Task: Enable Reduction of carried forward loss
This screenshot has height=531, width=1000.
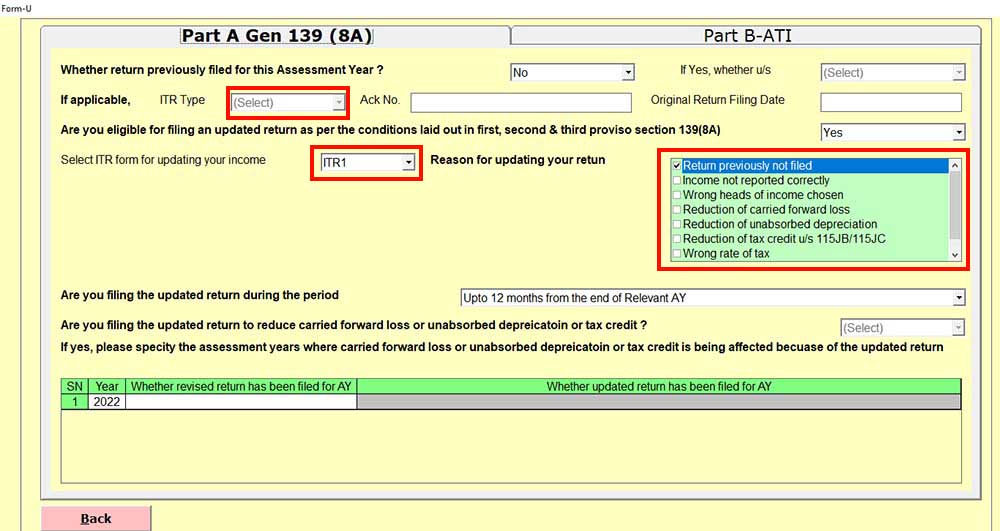Action: pos(677,210)
